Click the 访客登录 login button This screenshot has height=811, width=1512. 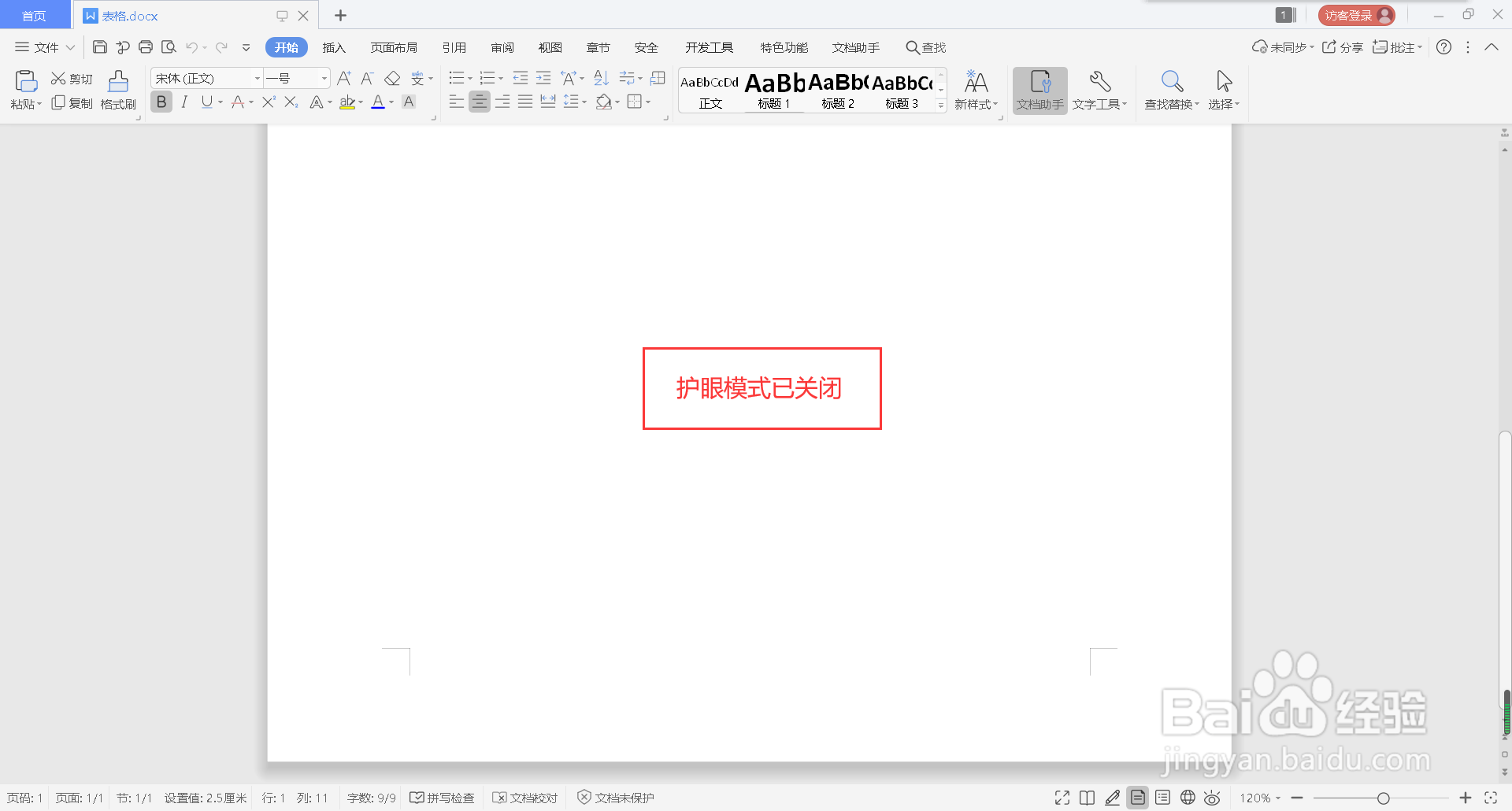coord(1356,14)
